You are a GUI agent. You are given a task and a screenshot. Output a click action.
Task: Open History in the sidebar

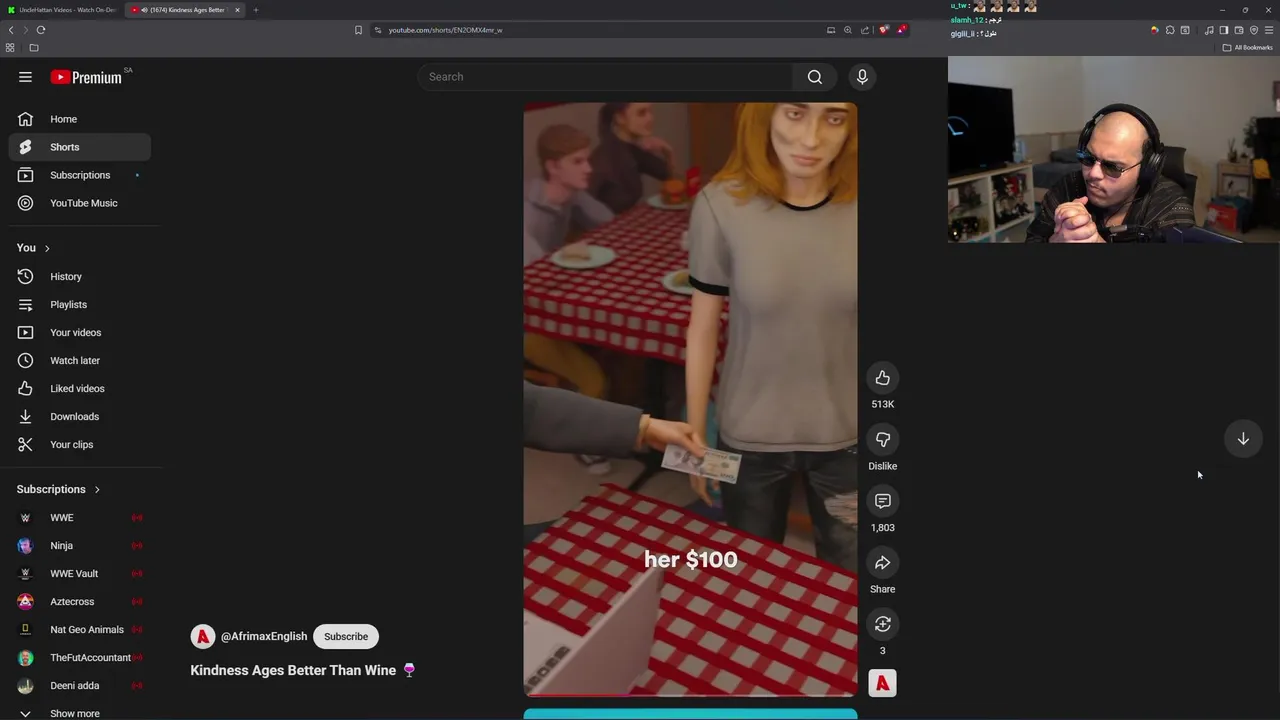(80, 277)
